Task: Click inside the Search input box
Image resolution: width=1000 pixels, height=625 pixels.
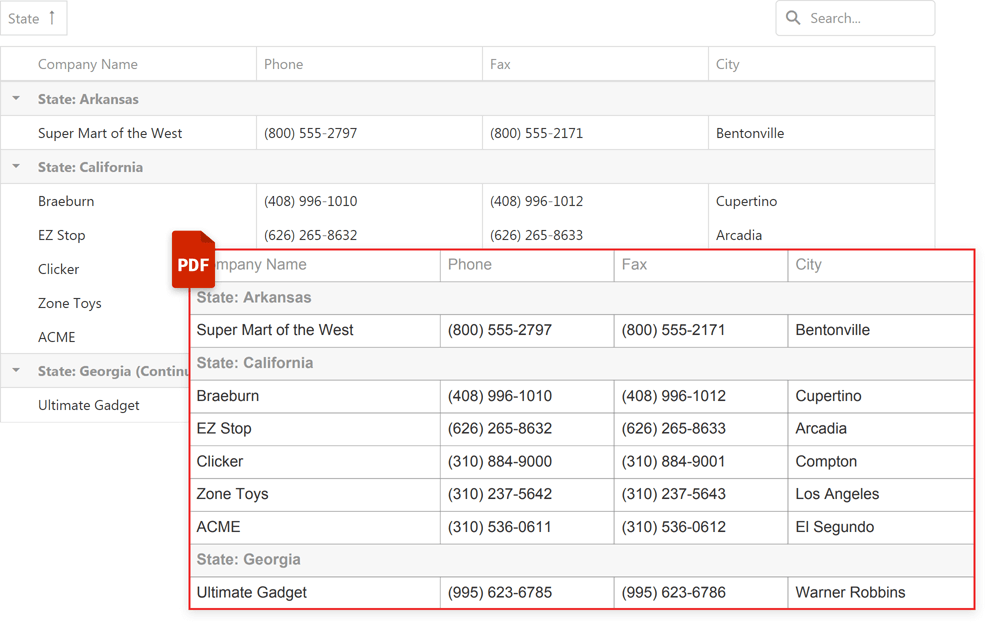Action: coord(860,18)
